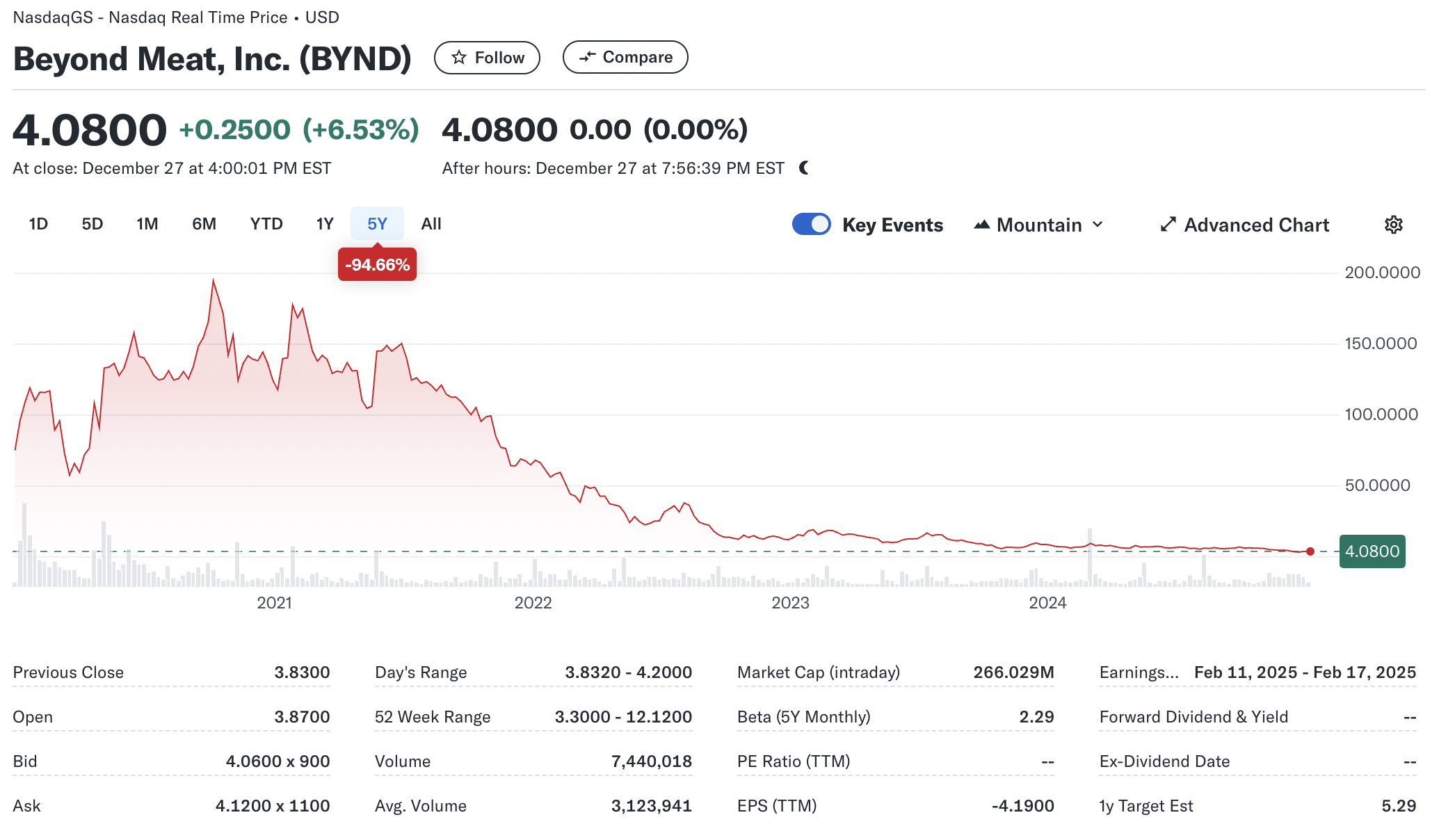Click the 2024 axis label

[1047, 603]
